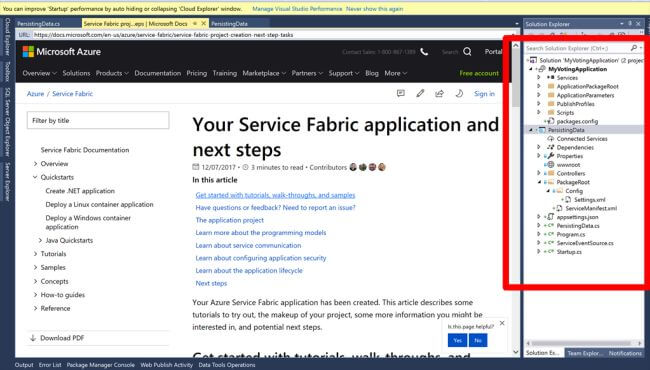Click the Solution Explorer search magnifier icon
Viewport: 650px width, 370px height.
634,48
